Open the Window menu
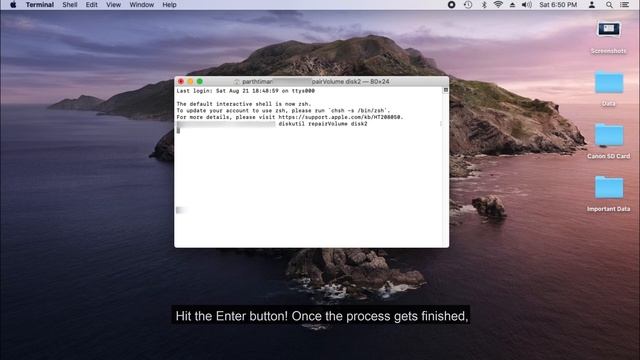Image resolution: width=640 pixels, height=360 pixels. tap(142, 5)
